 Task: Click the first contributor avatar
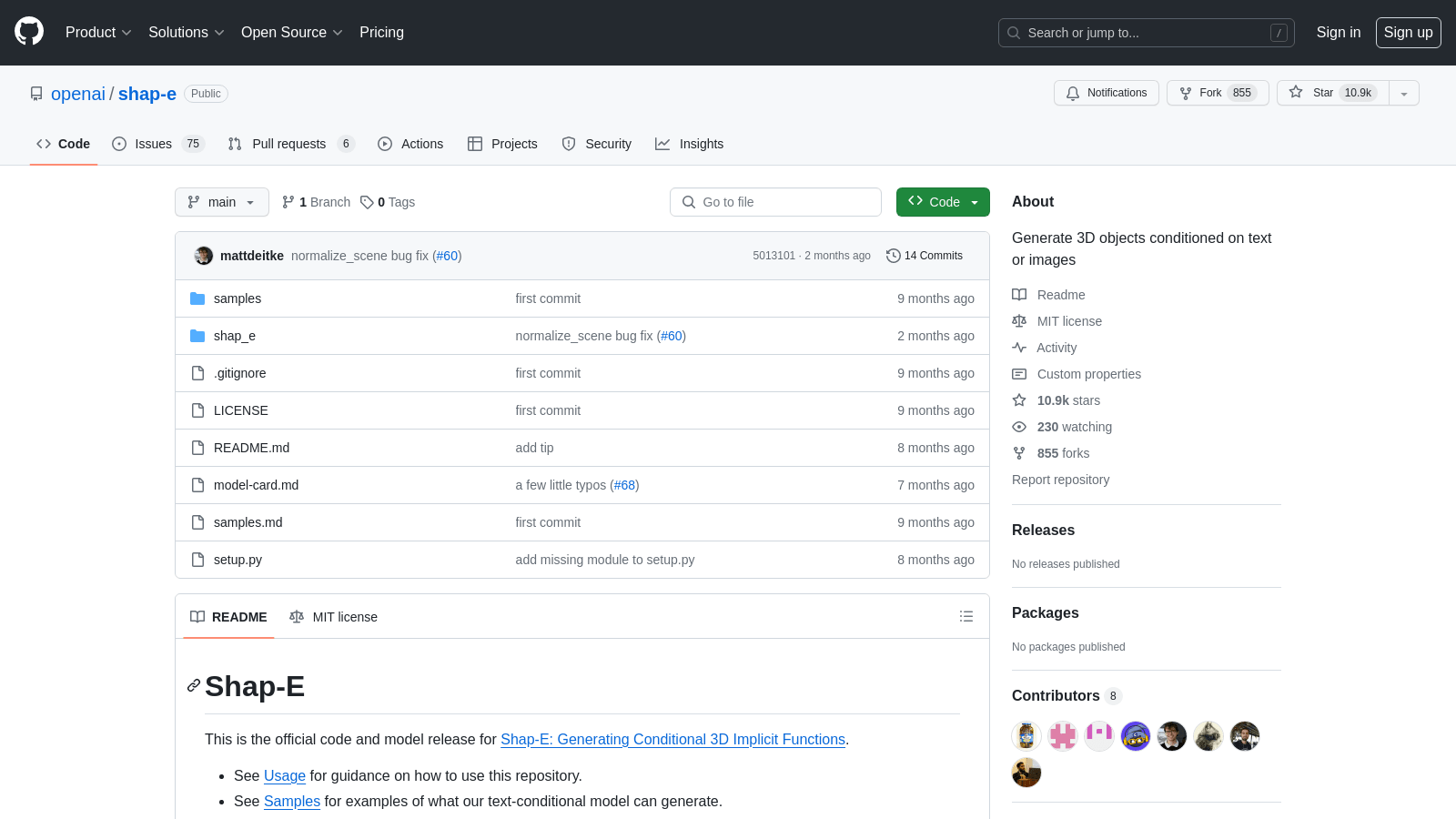point(1026,736)
